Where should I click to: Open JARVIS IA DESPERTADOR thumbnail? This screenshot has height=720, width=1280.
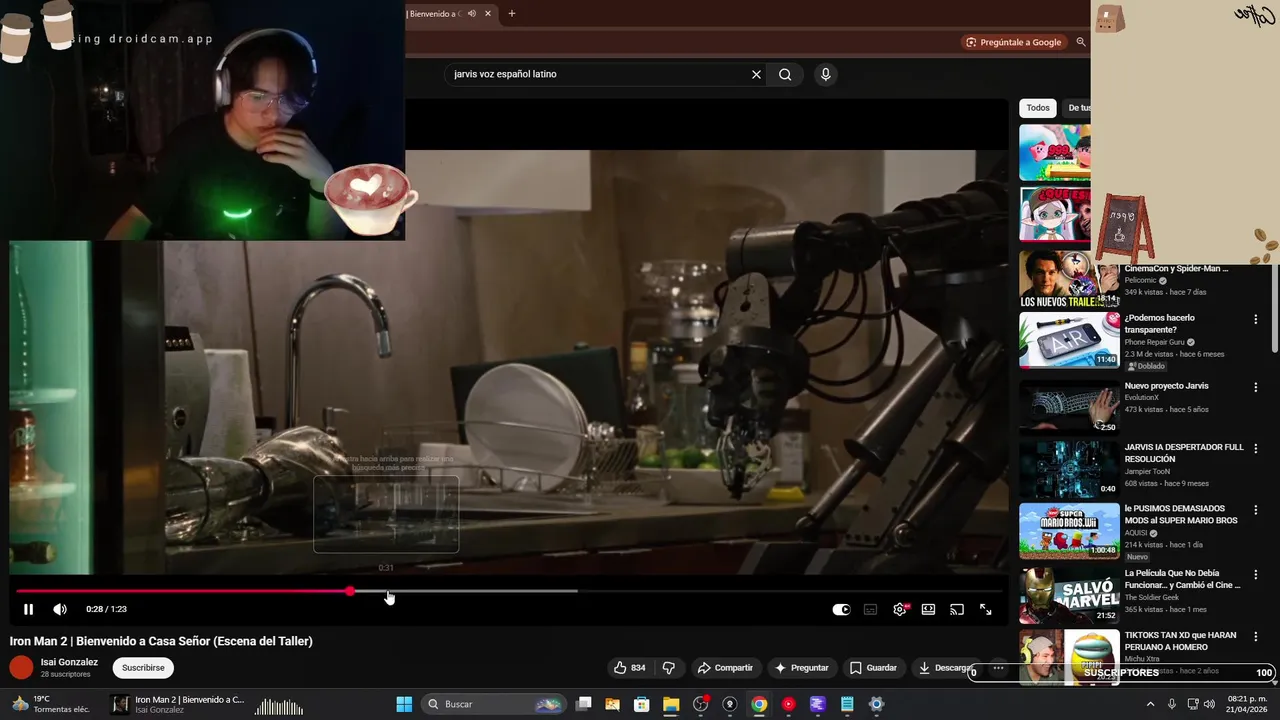click(x=1069, y=468)
